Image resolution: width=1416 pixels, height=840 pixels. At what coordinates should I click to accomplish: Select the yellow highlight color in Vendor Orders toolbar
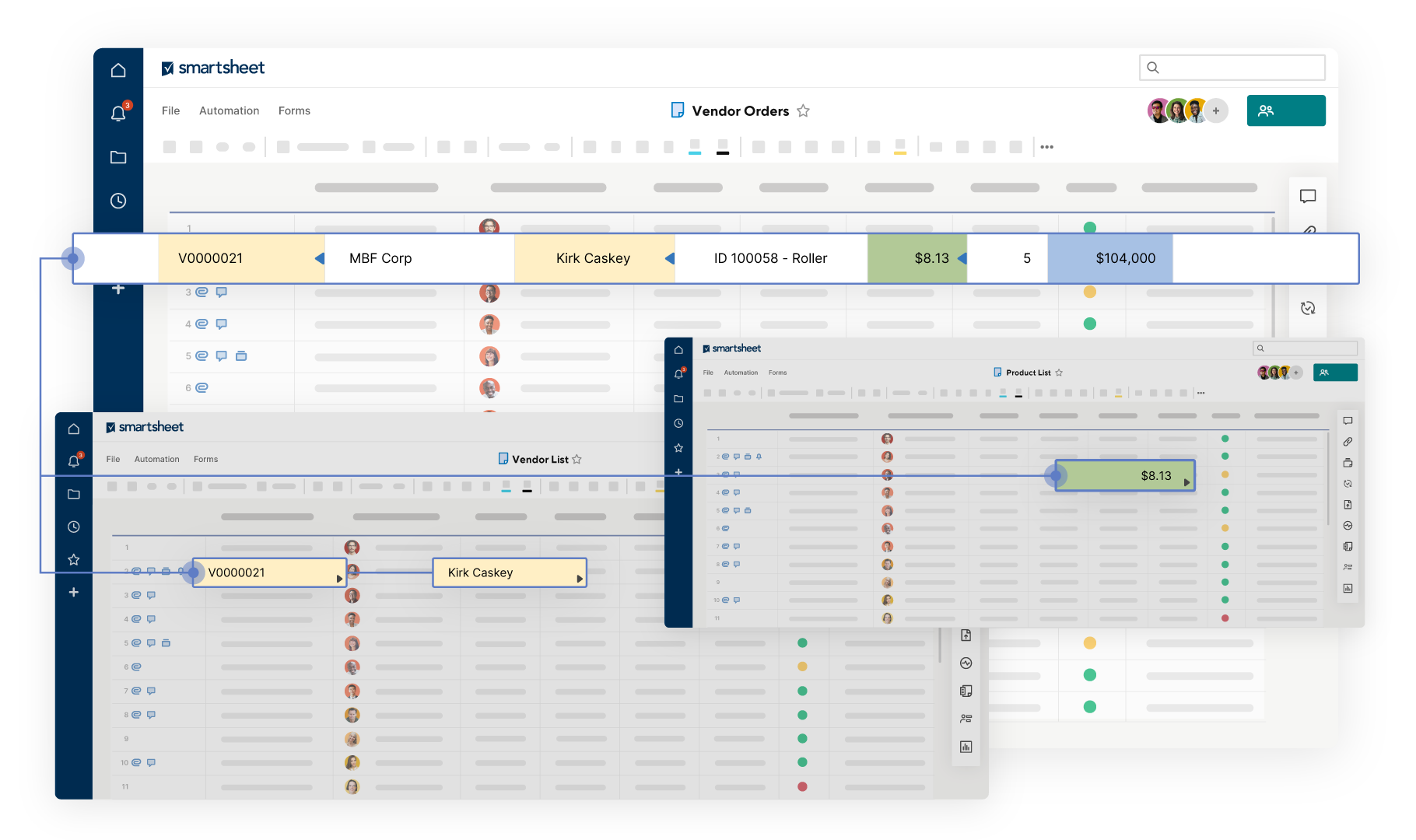tap(900, 147)
